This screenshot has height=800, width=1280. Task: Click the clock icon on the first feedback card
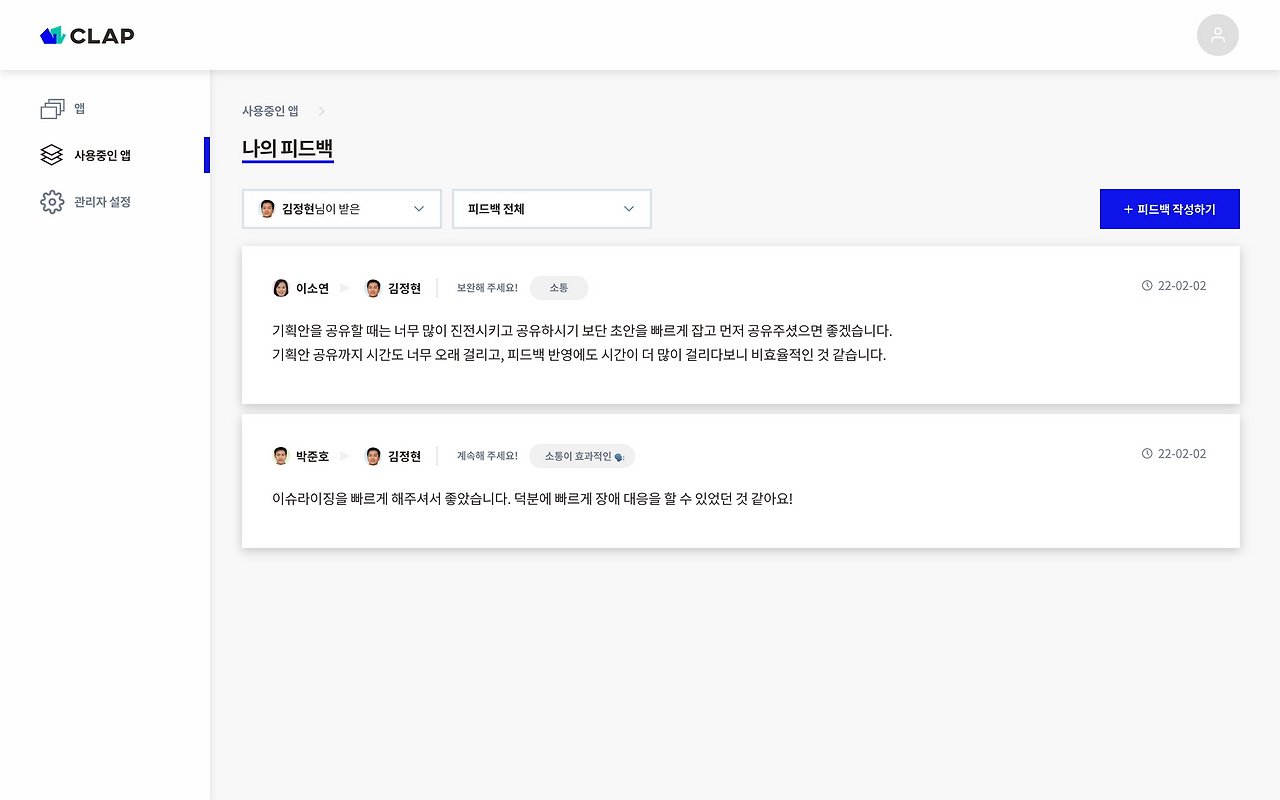(1147, 285)
